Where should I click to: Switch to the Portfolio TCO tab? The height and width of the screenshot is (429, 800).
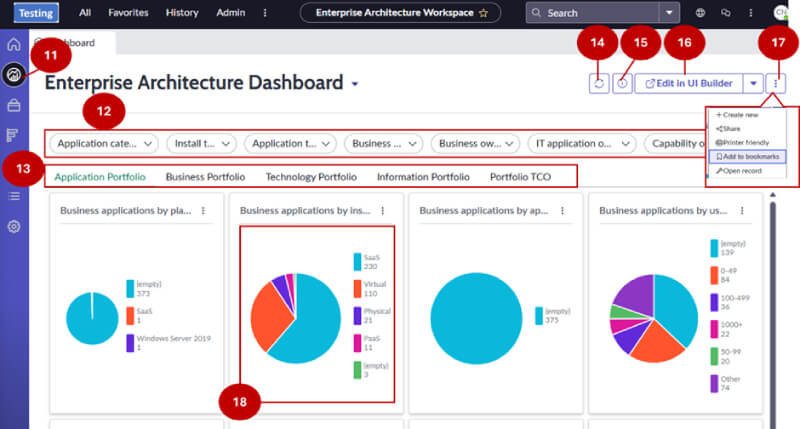pyautogui.click(x=520, y=177)
